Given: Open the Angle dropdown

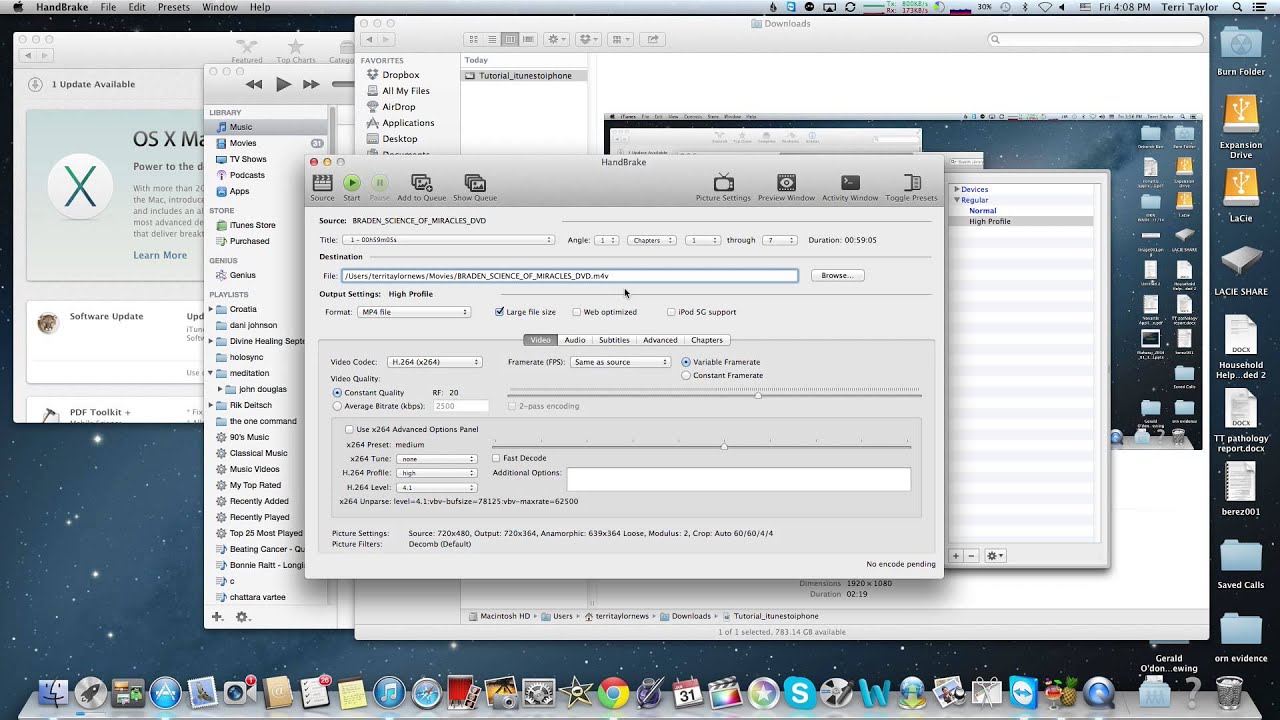Looking at the screenshot, I should tap(607, 240).
